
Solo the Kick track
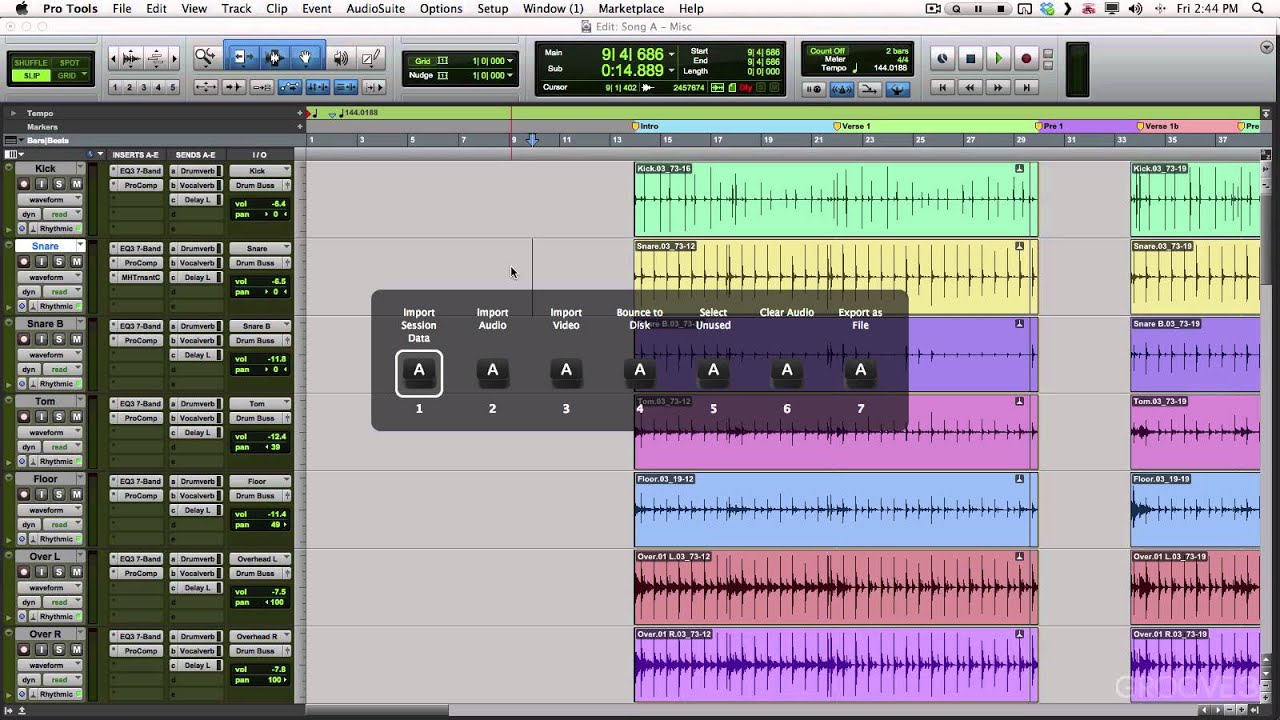[58, 184]
